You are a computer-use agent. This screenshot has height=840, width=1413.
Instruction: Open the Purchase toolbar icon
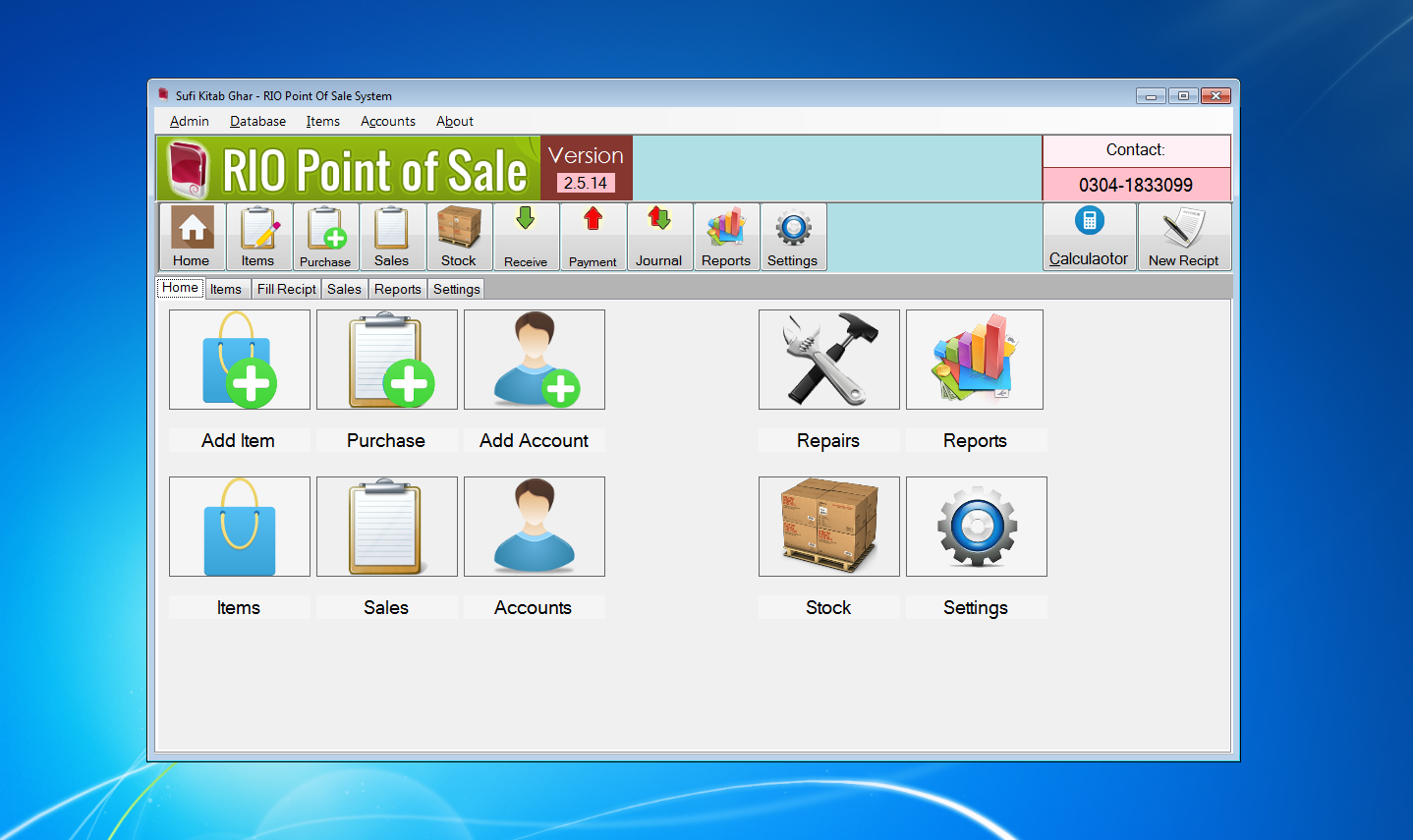click(325, 236)
